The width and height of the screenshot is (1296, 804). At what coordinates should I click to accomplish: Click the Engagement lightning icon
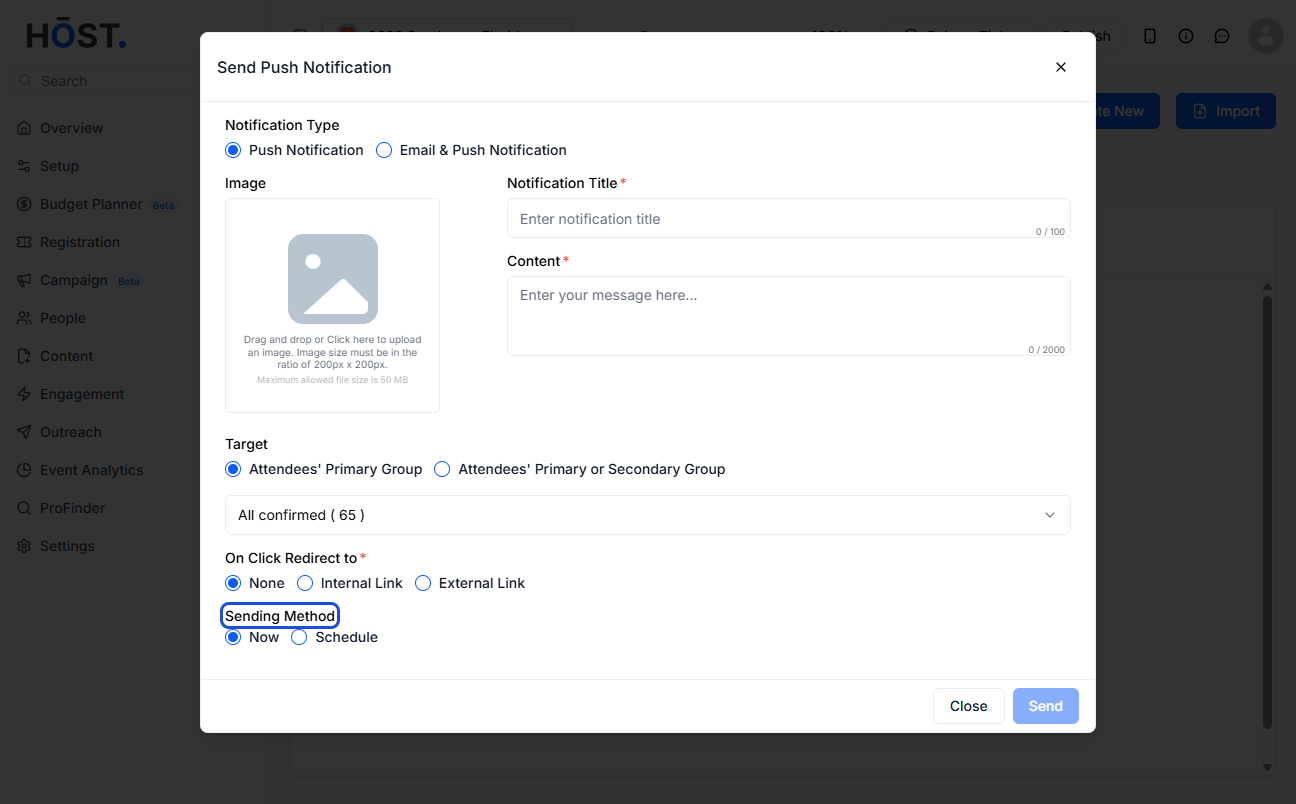coord(24,394)
